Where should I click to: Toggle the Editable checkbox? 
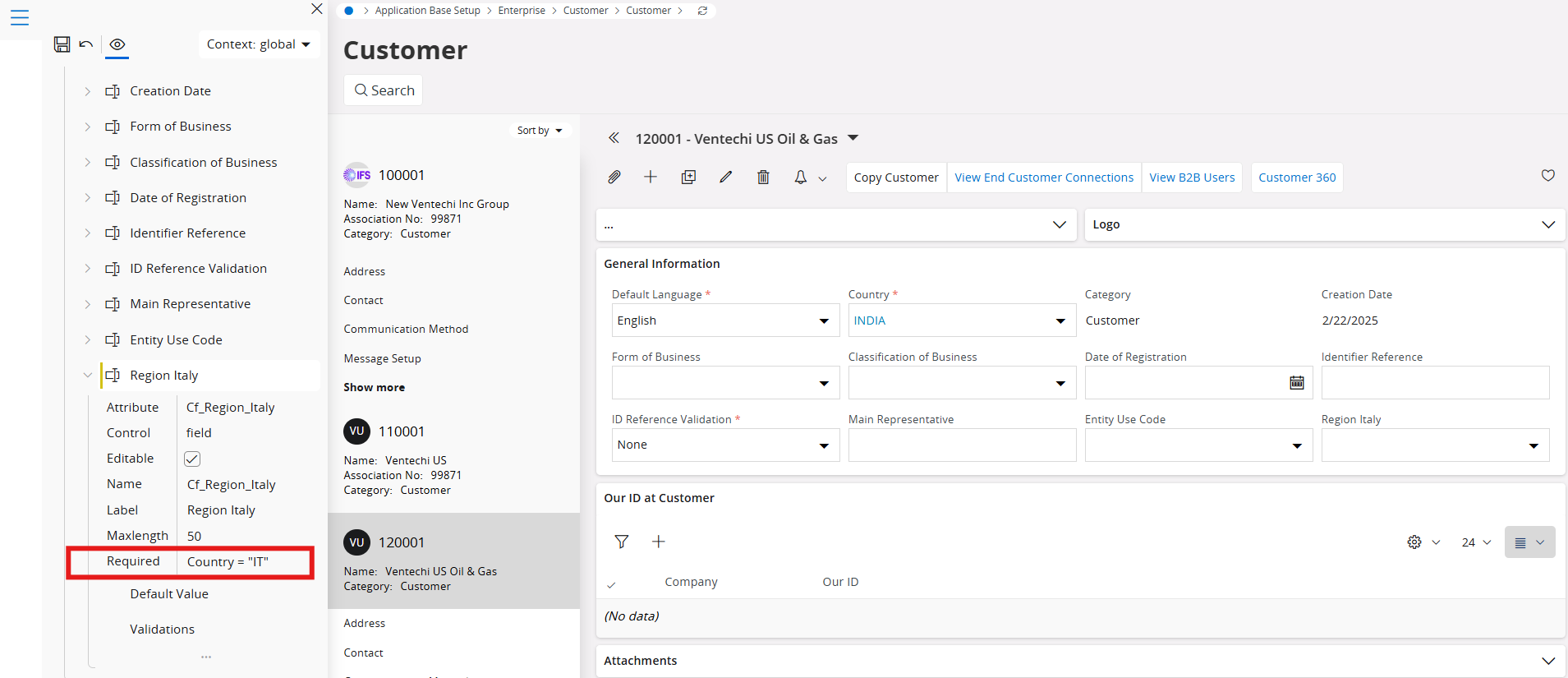click(x=192, y=459)
